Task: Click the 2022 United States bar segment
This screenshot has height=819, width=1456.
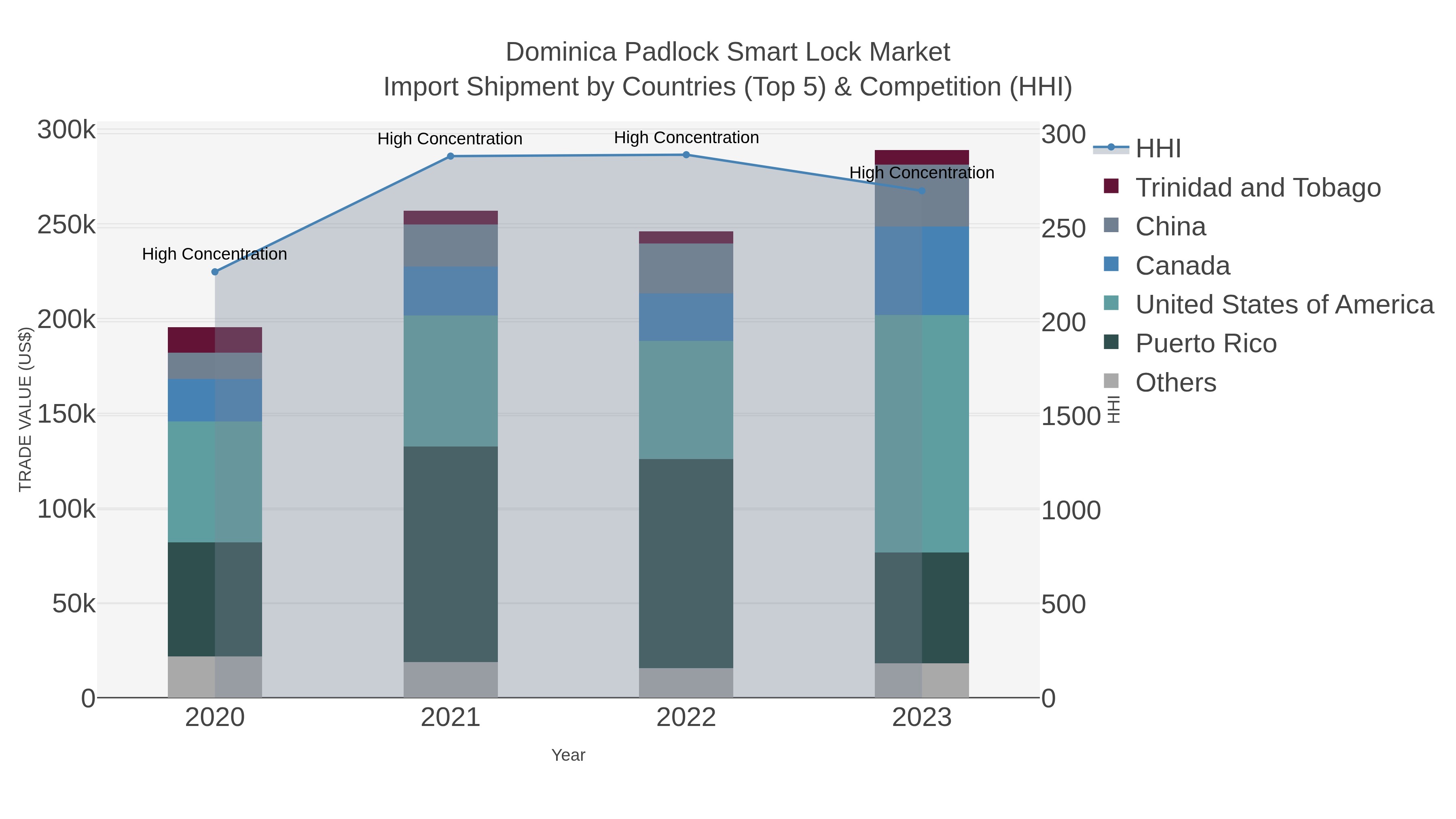Action: pos(686,400)
